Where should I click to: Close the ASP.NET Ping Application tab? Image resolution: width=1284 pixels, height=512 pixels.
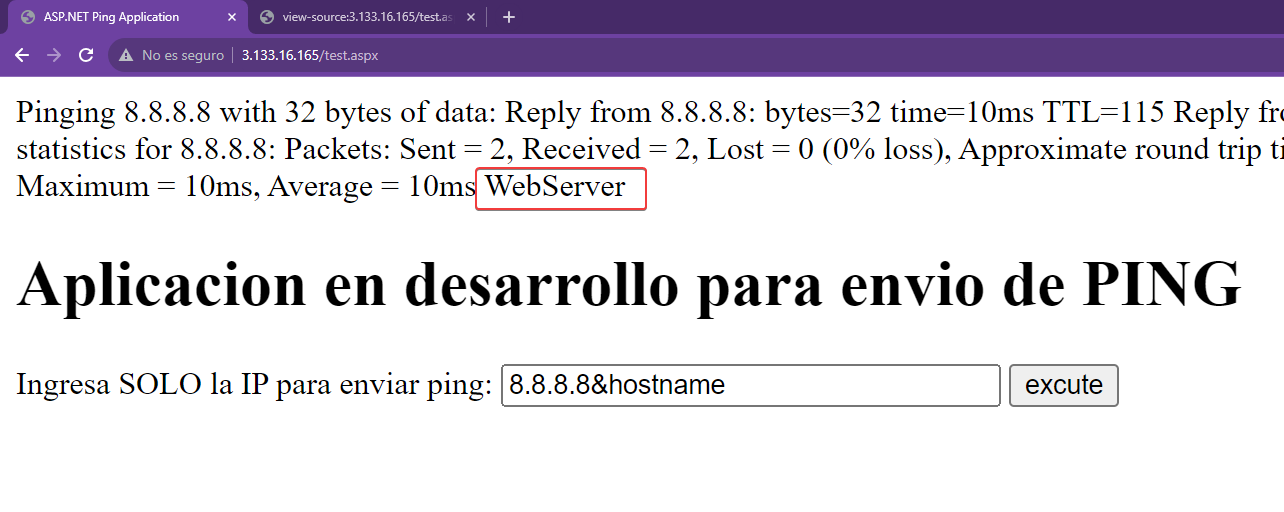(x=232, y=17)
